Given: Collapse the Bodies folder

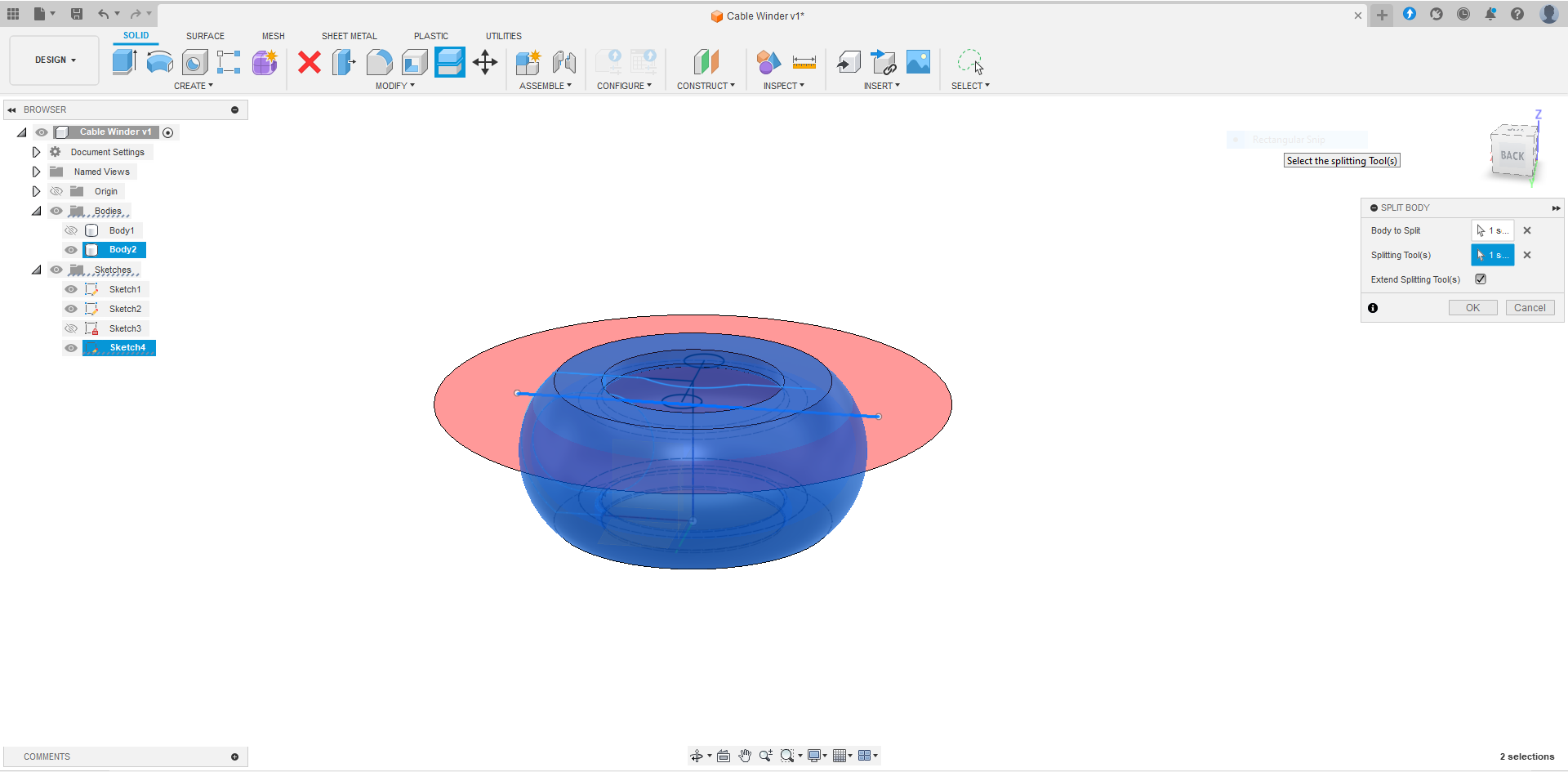Looking at the screenshot, I should click(x=36, y=211).
